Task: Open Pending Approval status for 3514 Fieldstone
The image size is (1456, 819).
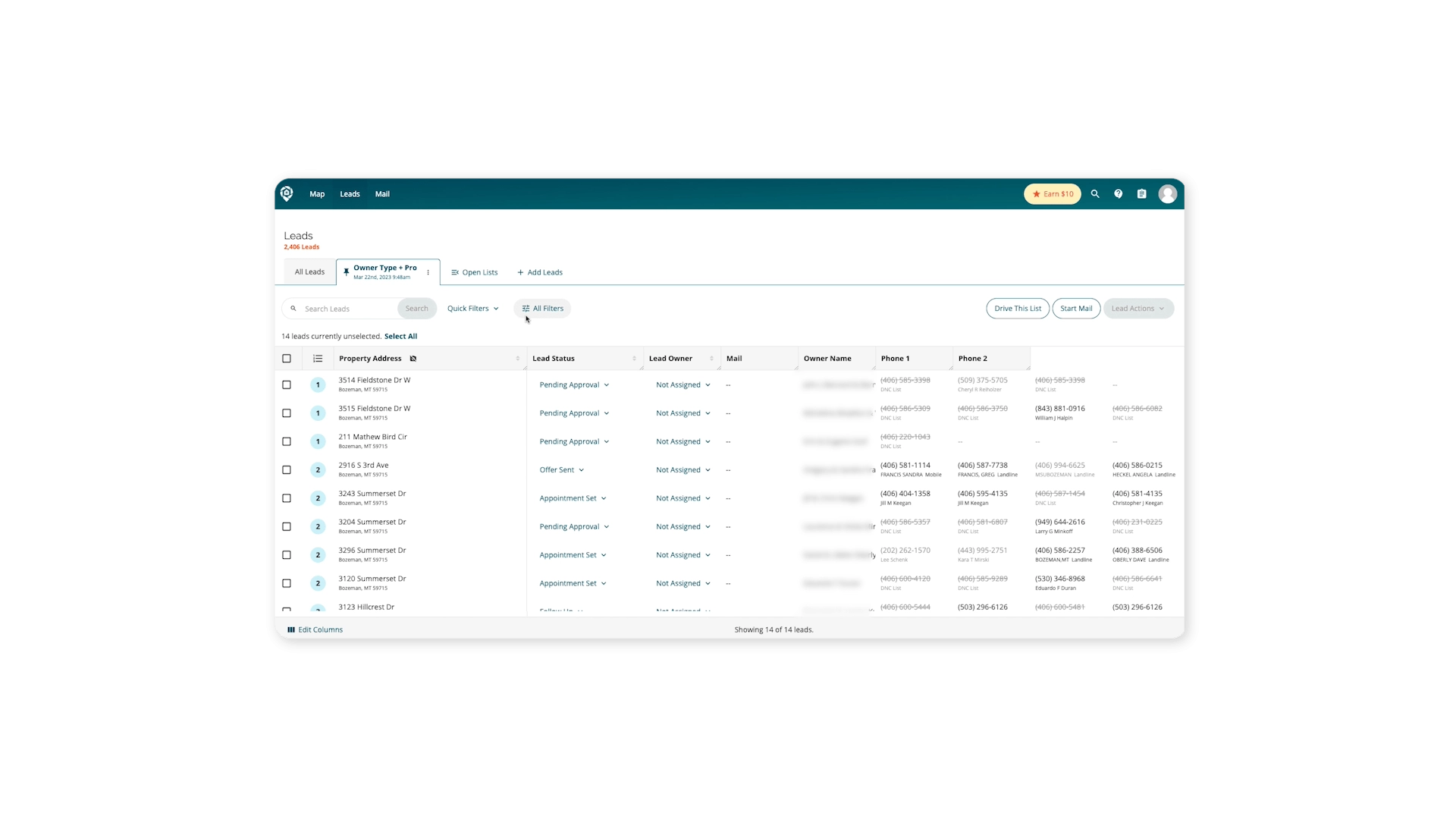Action: point(574,385)
